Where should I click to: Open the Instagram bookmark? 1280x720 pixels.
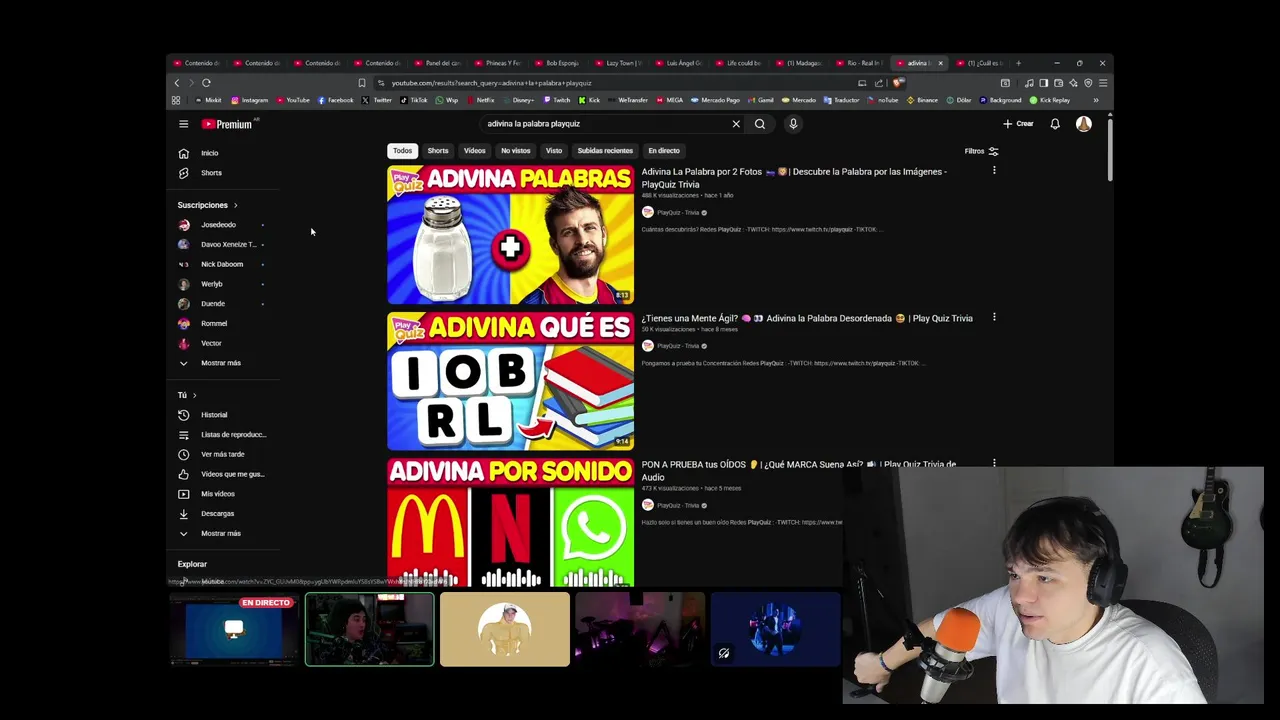coord(250,100)
